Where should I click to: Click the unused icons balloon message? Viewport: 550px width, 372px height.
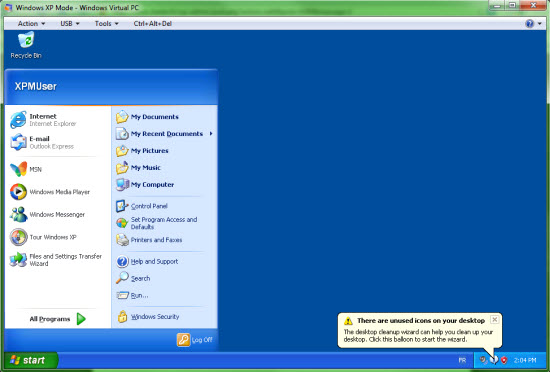[x=418, y=336]
